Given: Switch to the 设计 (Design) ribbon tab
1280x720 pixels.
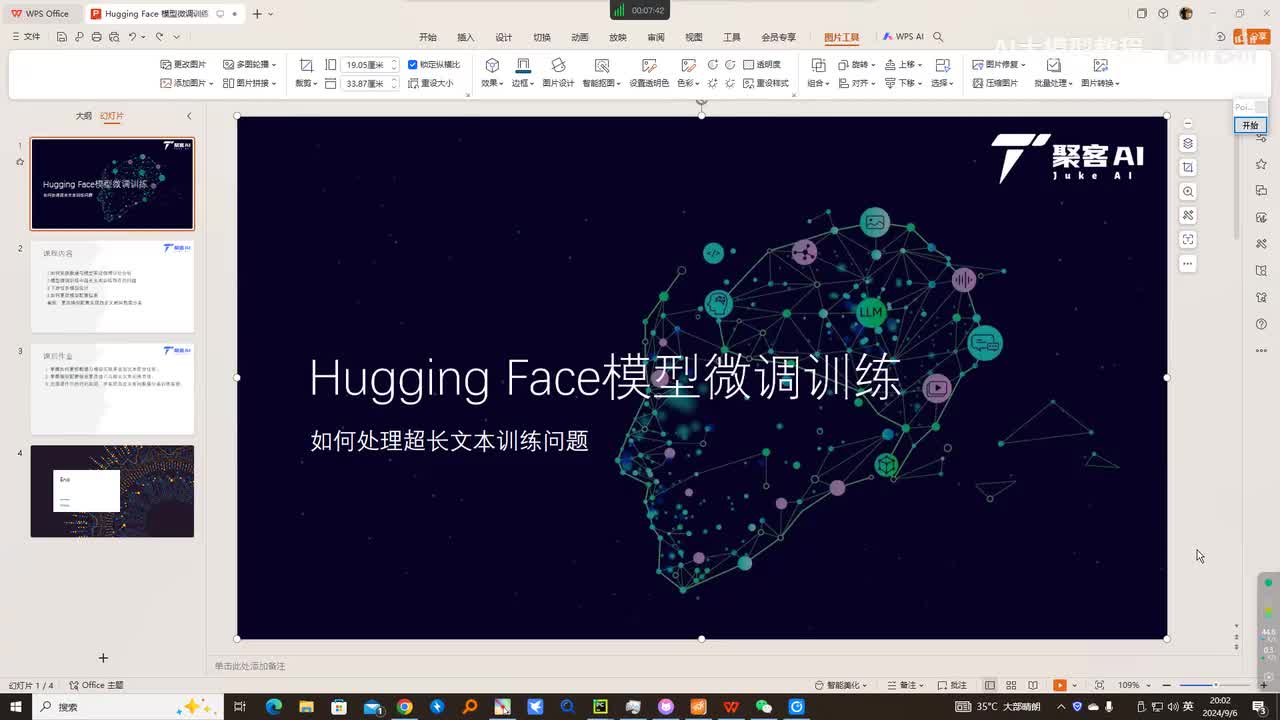Looking at the screenshot, I should tap(504, 37).
